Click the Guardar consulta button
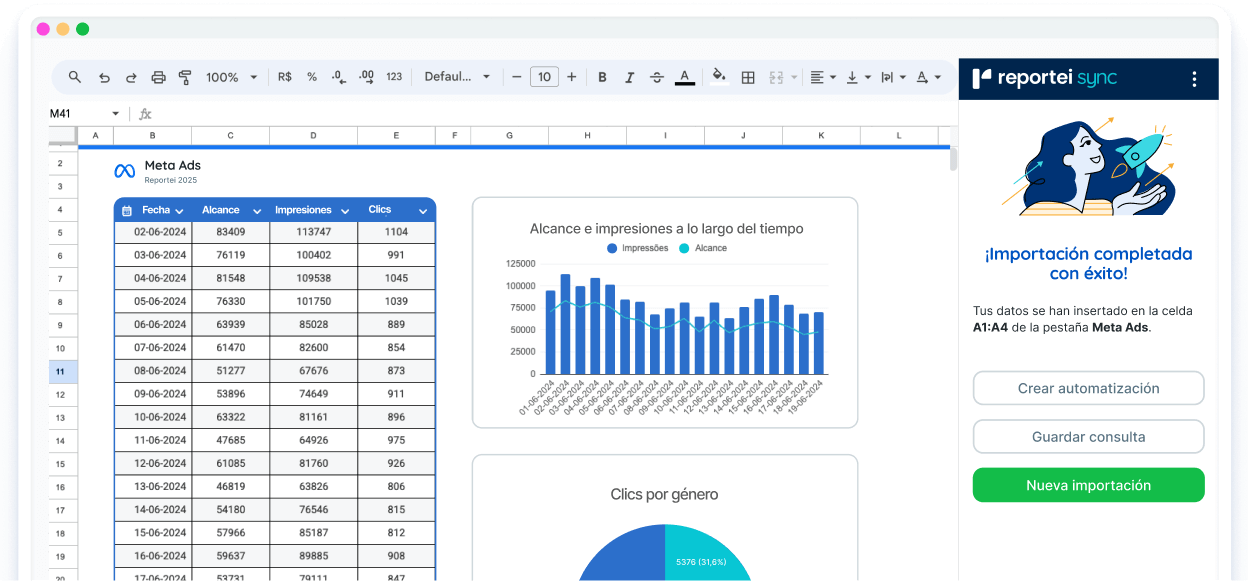The width and height of the screenshot is (1248, 581). 1088,437
